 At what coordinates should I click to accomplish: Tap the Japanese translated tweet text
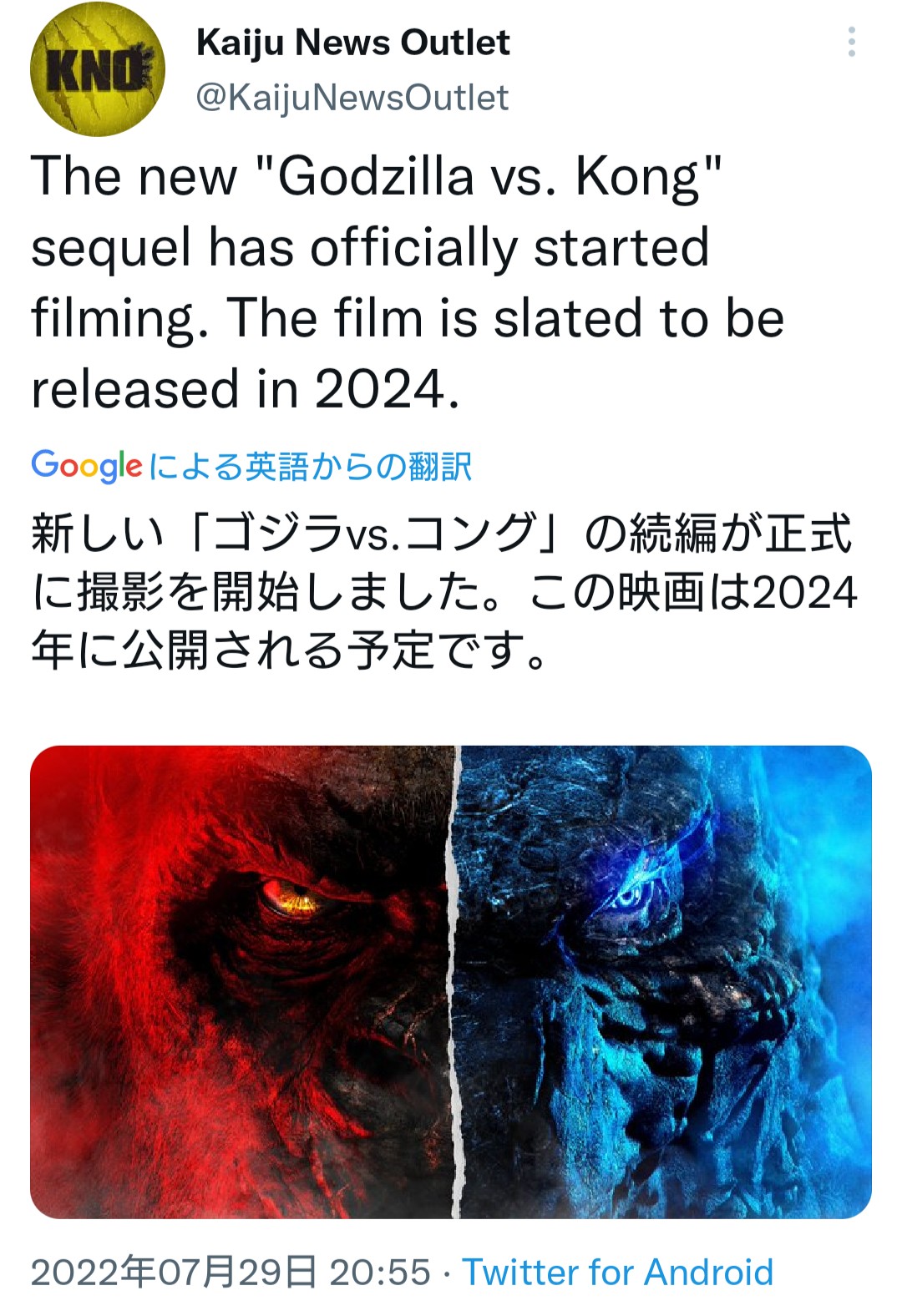coord(443,591)
